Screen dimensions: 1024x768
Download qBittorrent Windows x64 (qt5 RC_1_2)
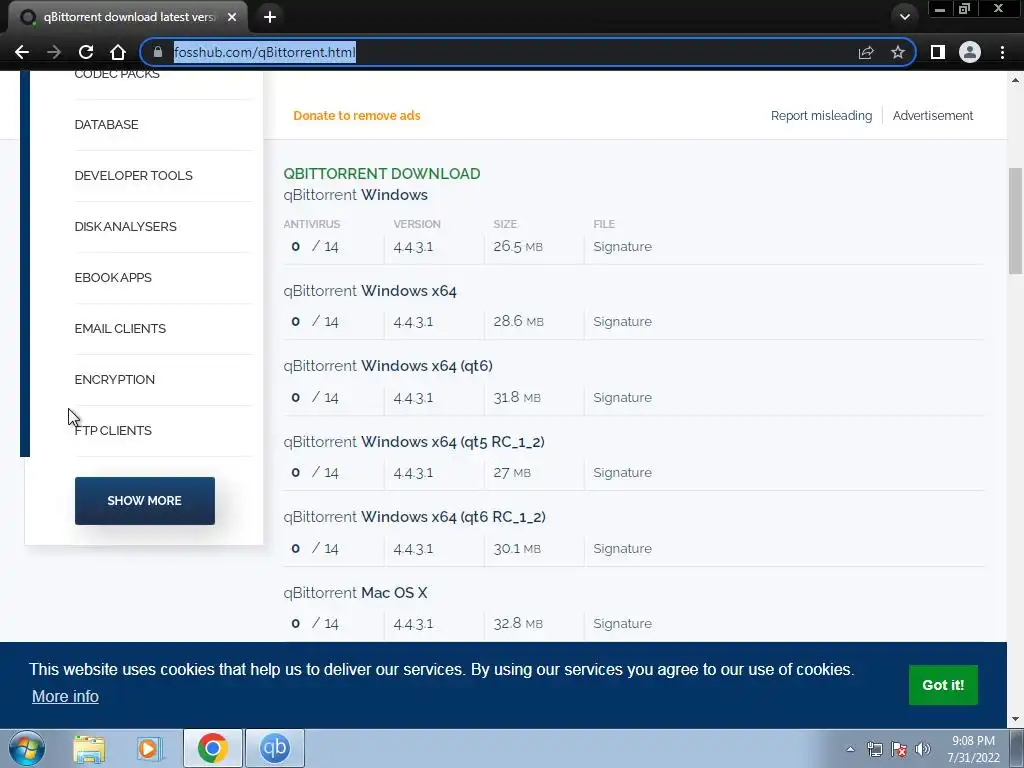pos(414,442)
